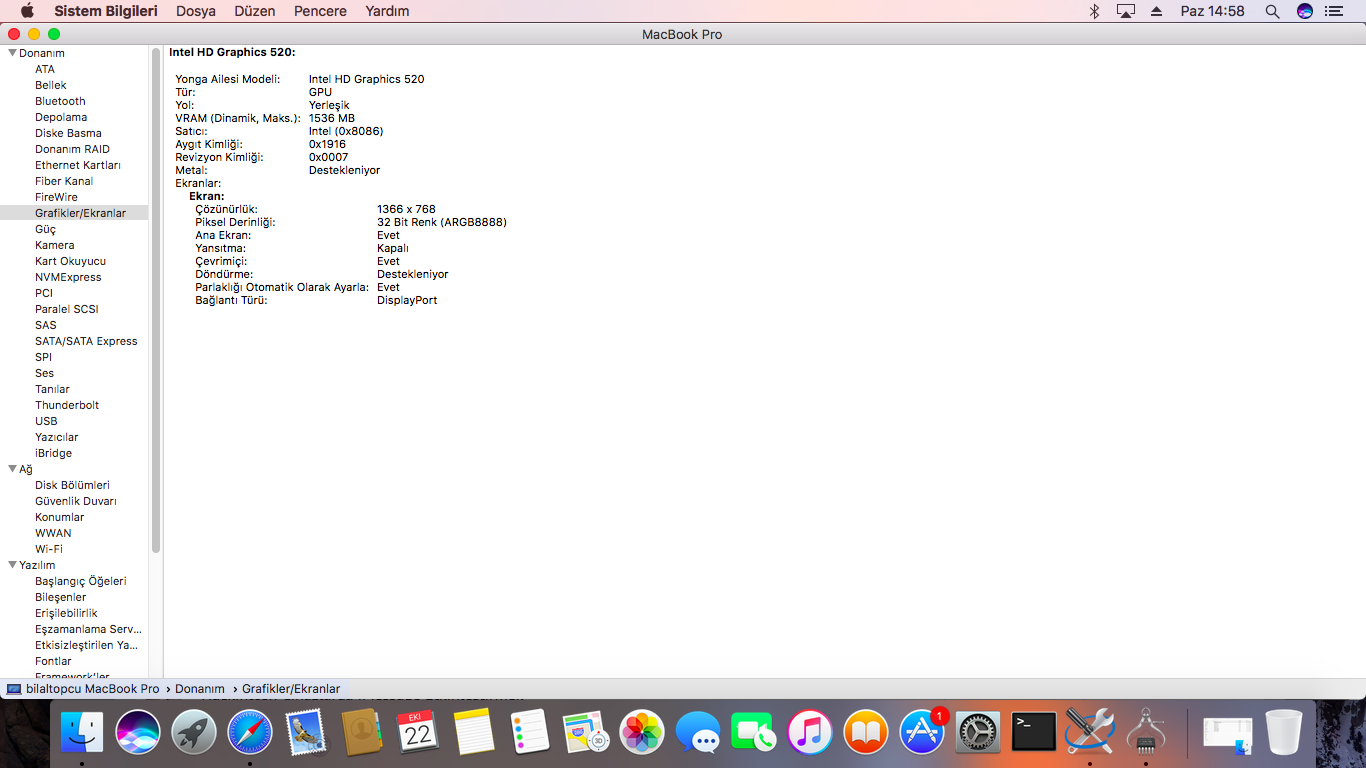
Task: Click the Spotlight search magnifier icon
Action: coord(1272,11)
